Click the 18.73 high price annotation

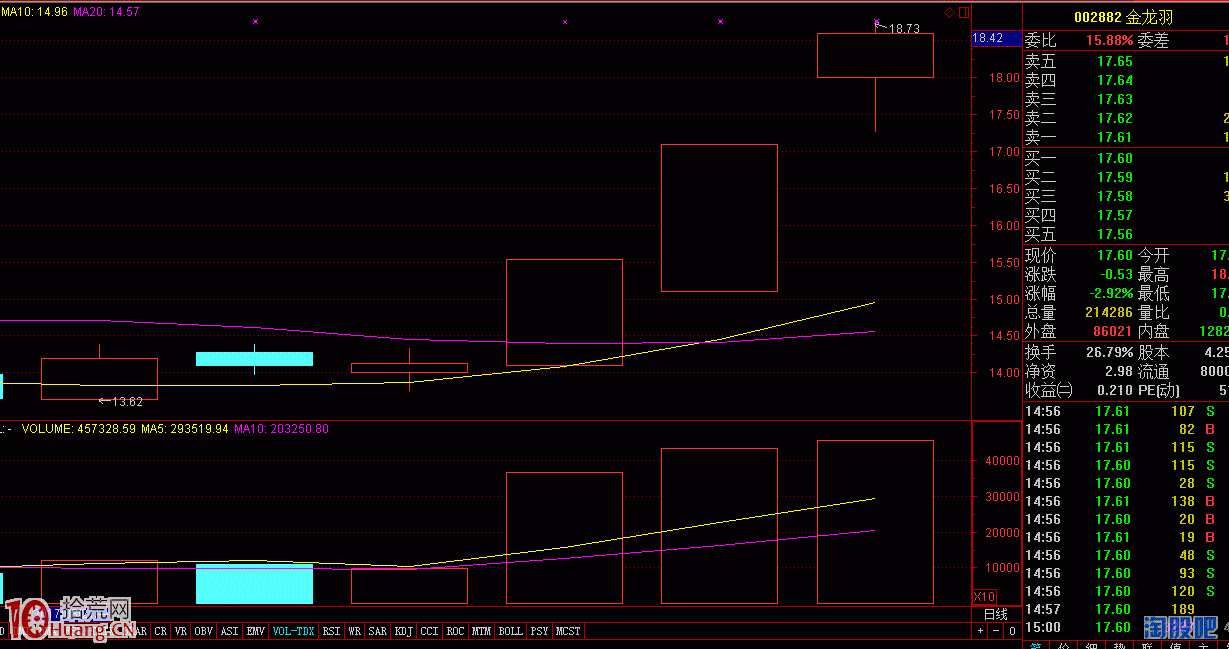(x=904, y=29)
